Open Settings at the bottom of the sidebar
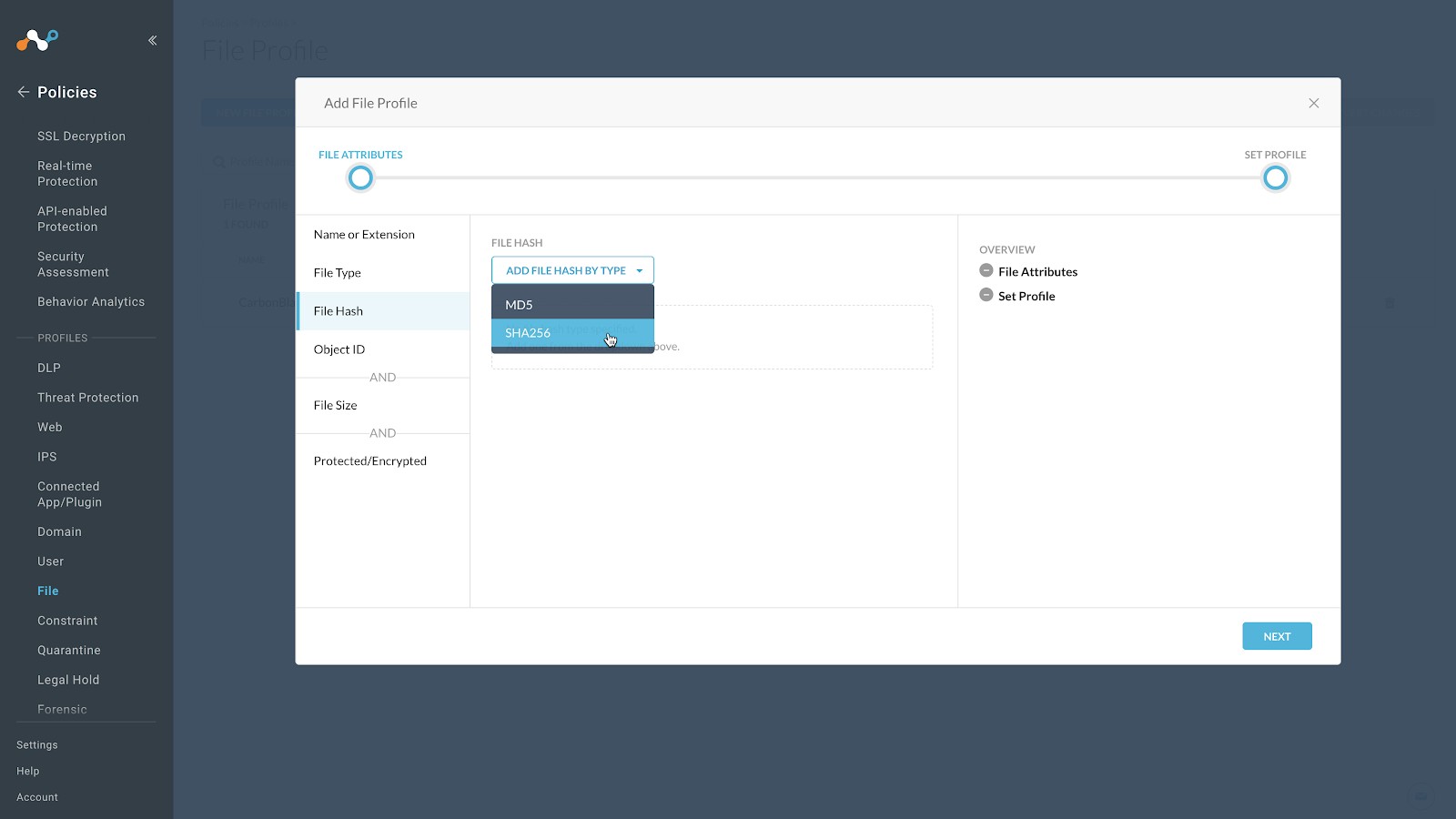This screenshot has height=819, width=1456. click(36, 744)
